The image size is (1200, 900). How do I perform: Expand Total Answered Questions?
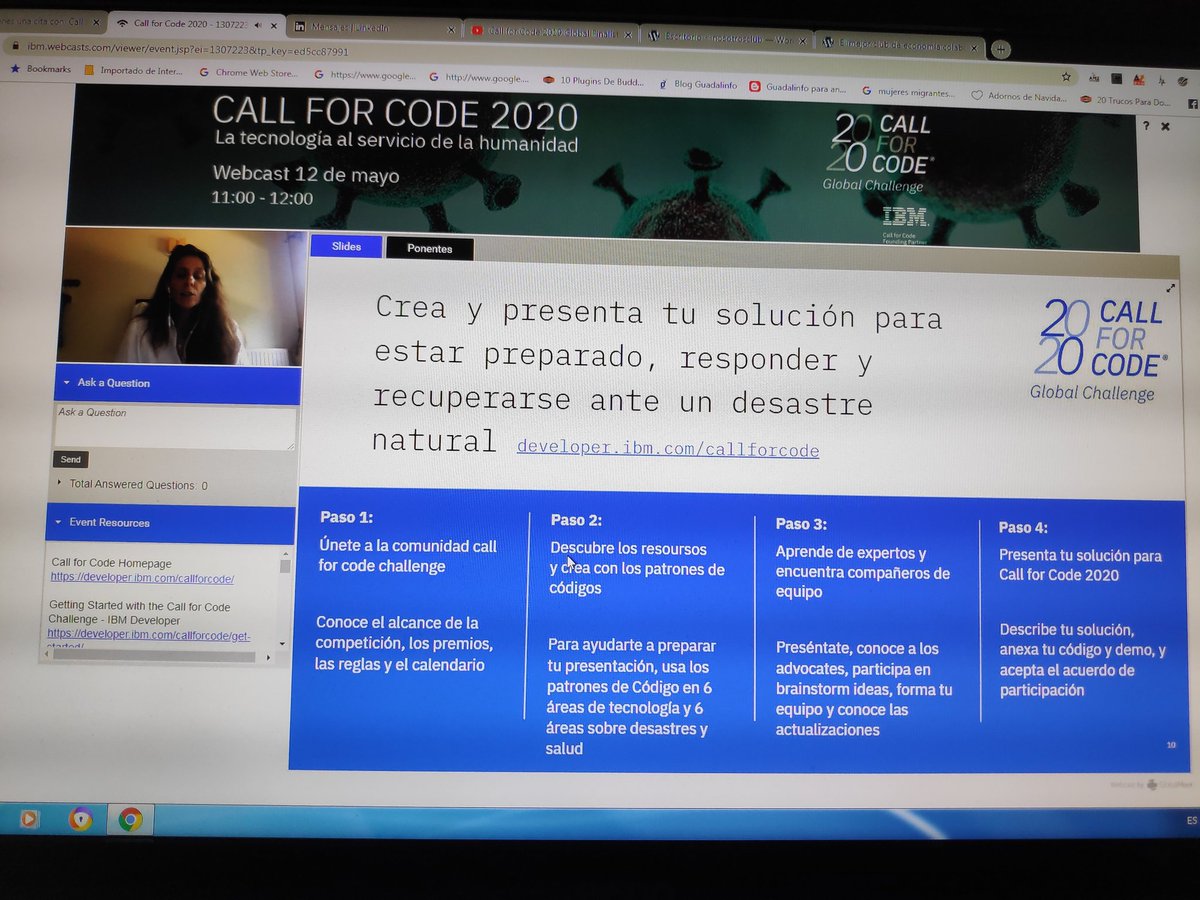(x=61, y=483)
